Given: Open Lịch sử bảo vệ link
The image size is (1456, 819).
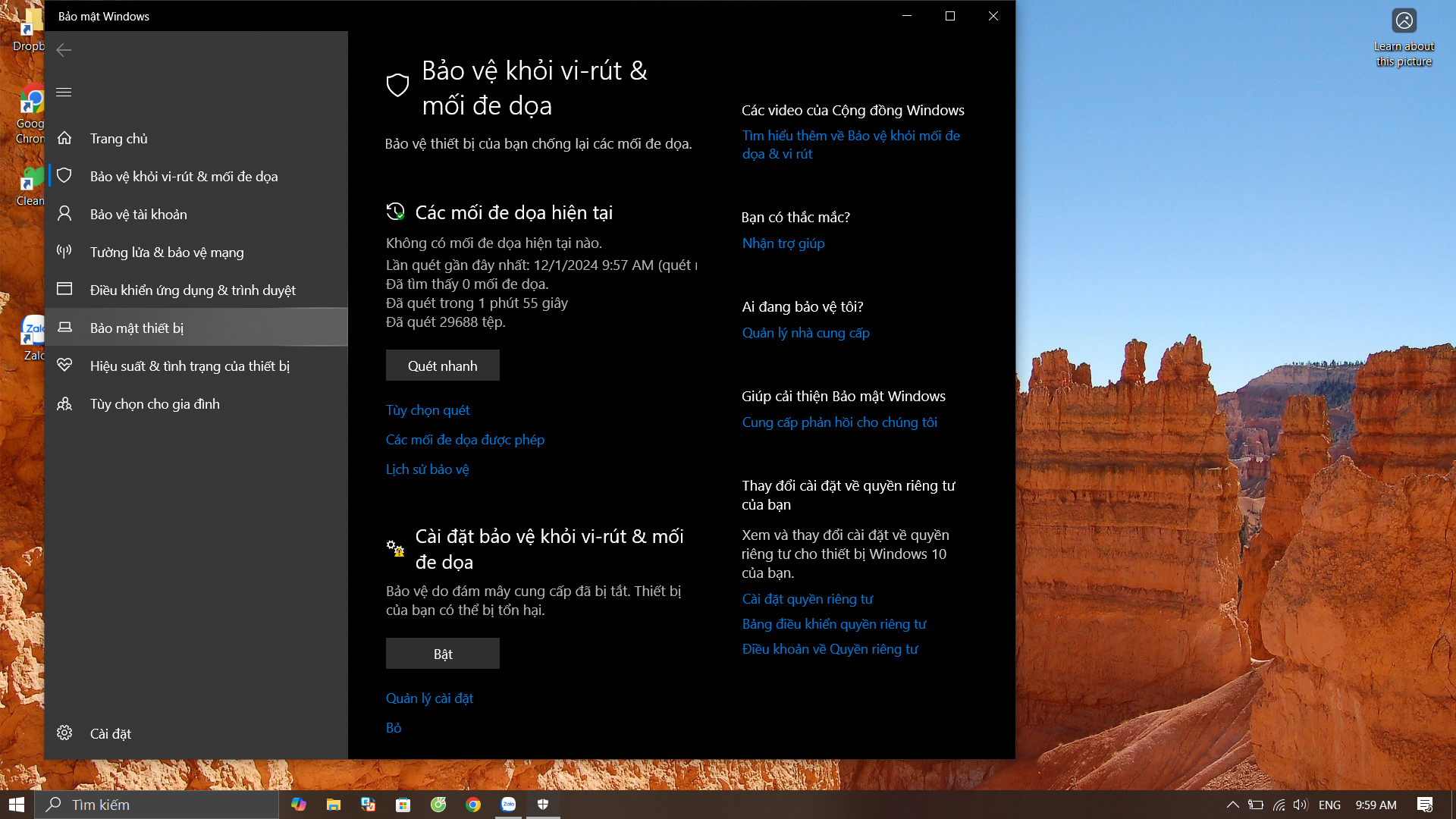Looking at the screenshot, I should [427, 469].
